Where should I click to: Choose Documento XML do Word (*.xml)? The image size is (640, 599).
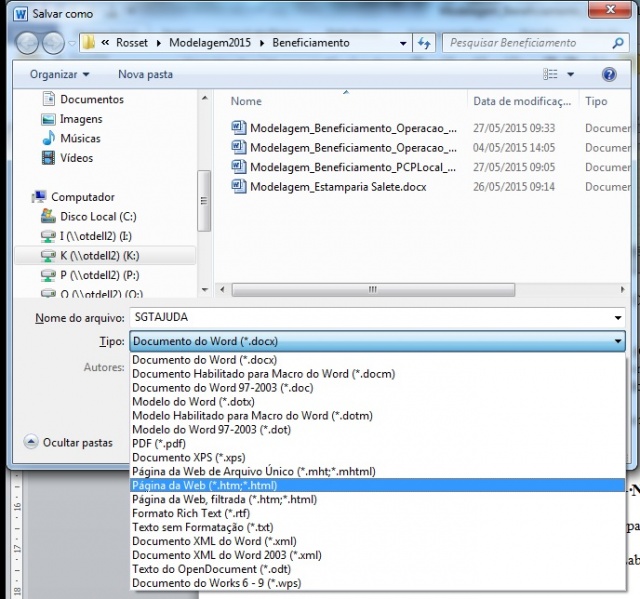[x=378, y=541]
